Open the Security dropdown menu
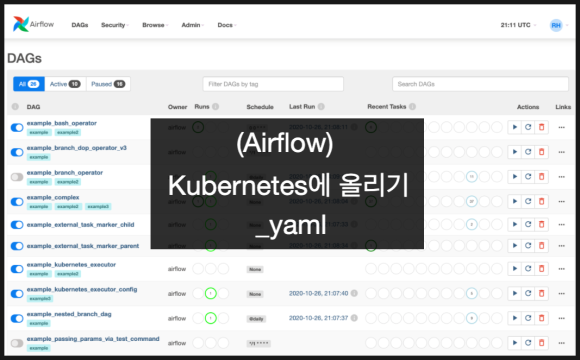The width and height of the screenshot is (580, 360). pyautogui.click(x=115, y=25)
